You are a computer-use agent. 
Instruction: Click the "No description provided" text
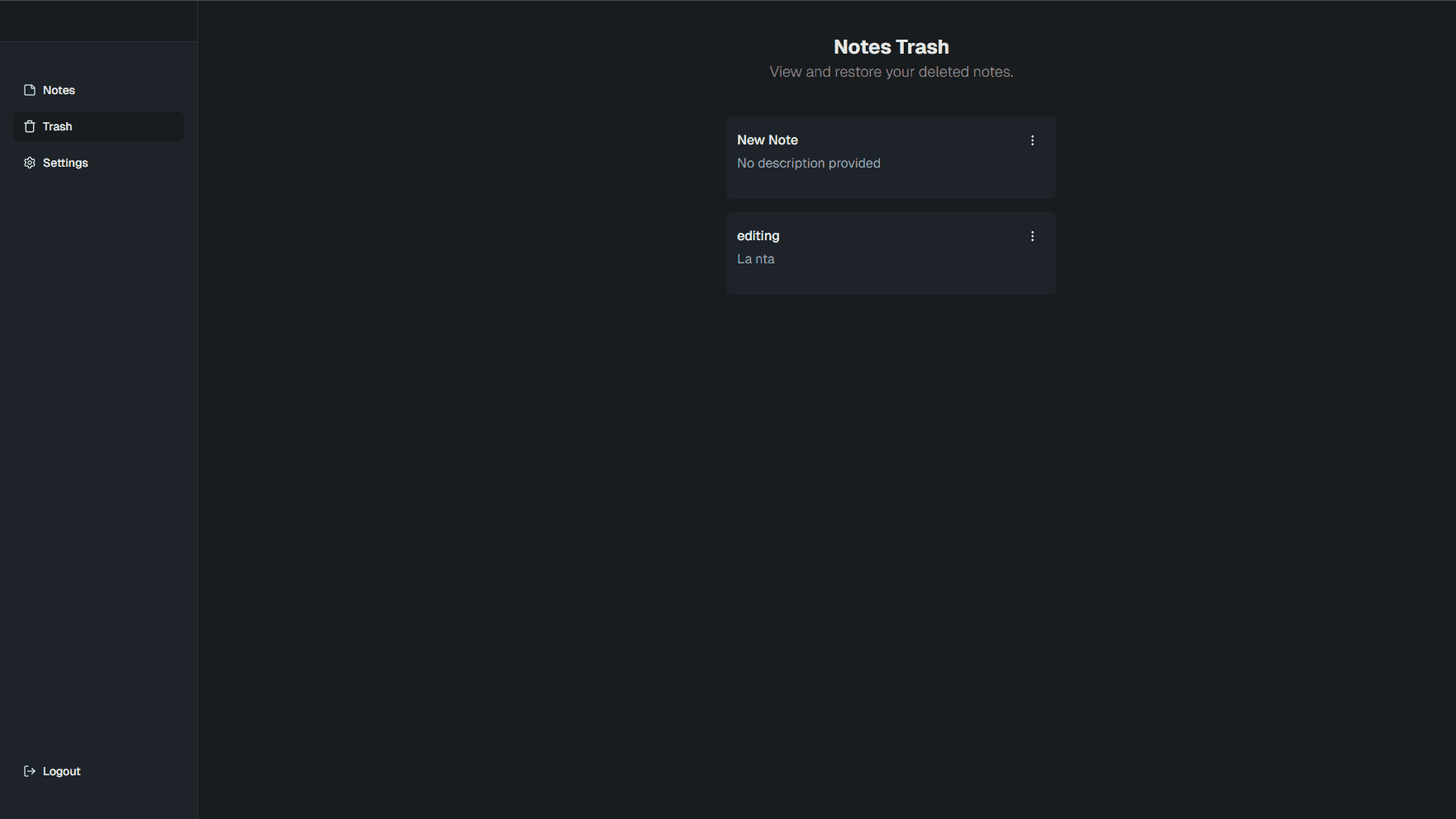808,163
